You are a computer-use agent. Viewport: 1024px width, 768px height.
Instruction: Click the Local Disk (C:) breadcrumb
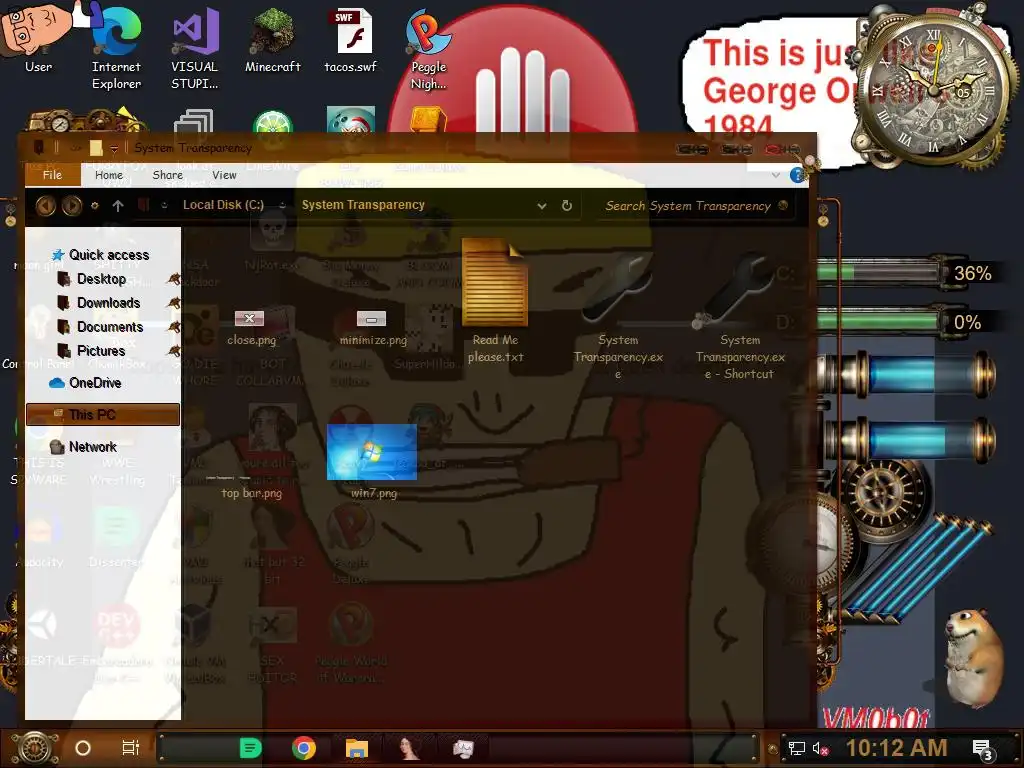click(x=223, y=205)
